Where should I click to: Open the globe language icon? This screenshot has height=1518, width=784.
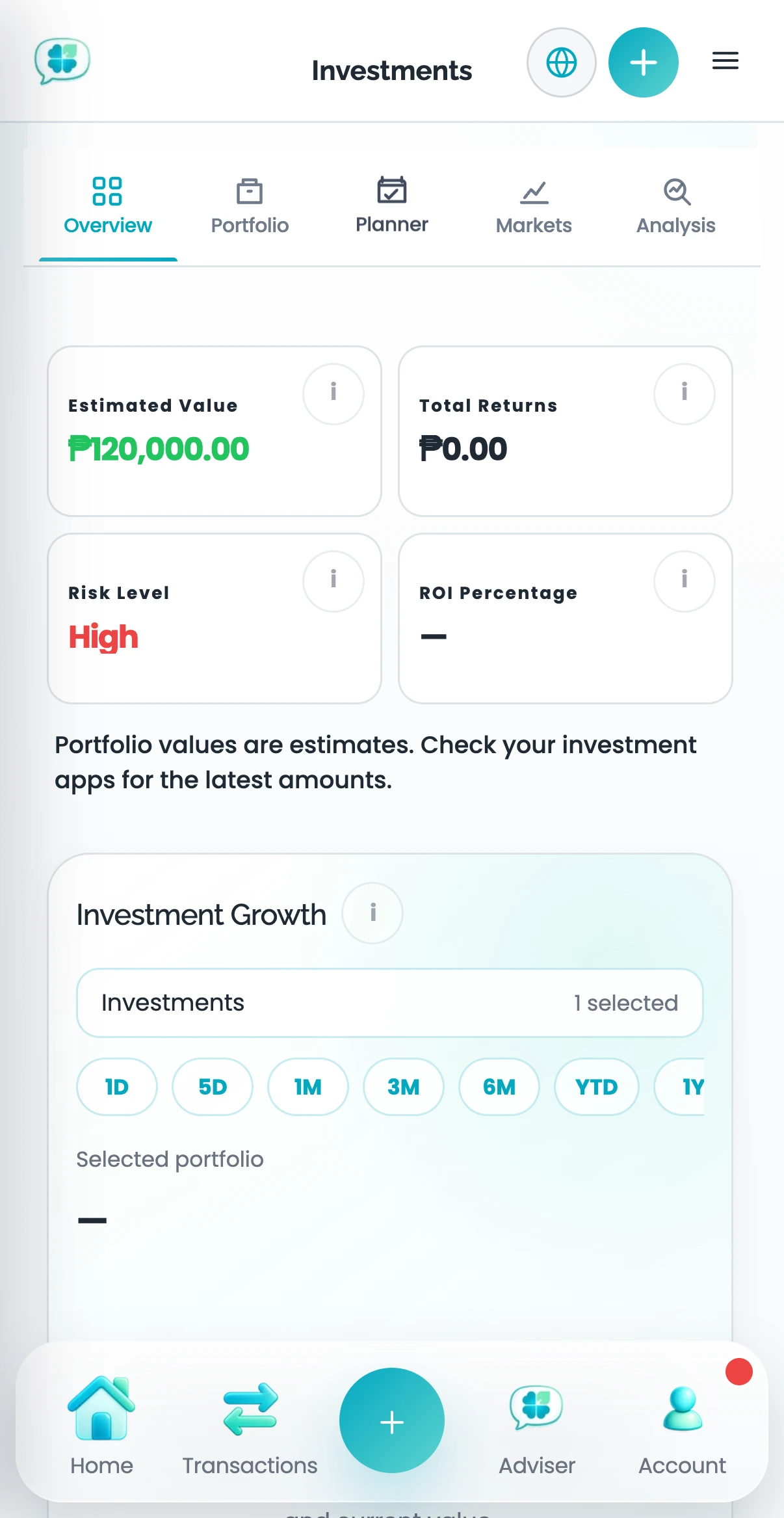(x=561, y=62)
